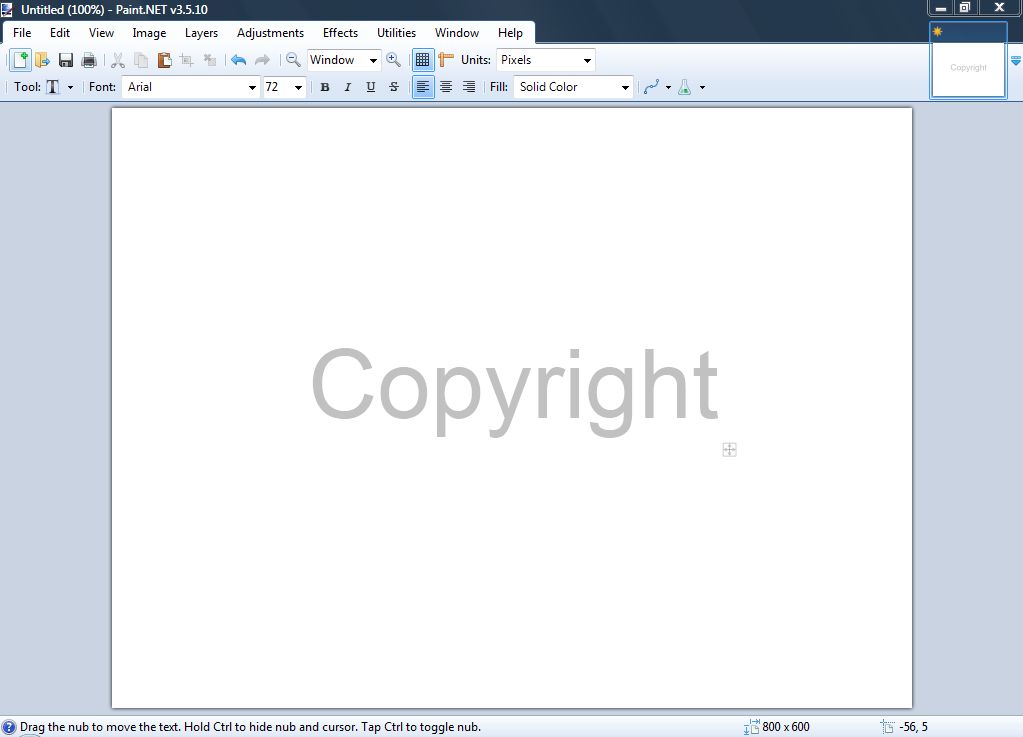1023x737 pixels.
Task: Print the image
Action: click(88, 60)
